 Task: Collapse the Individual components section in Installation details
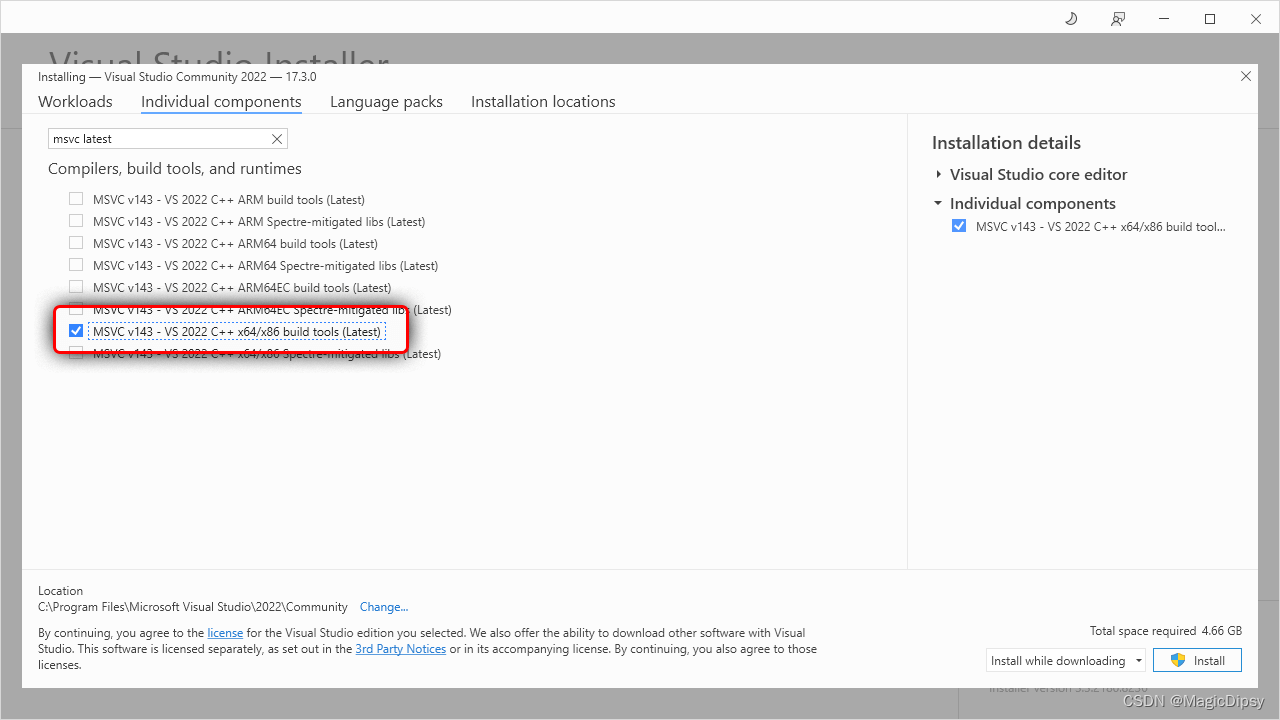(x=938, y=203)
